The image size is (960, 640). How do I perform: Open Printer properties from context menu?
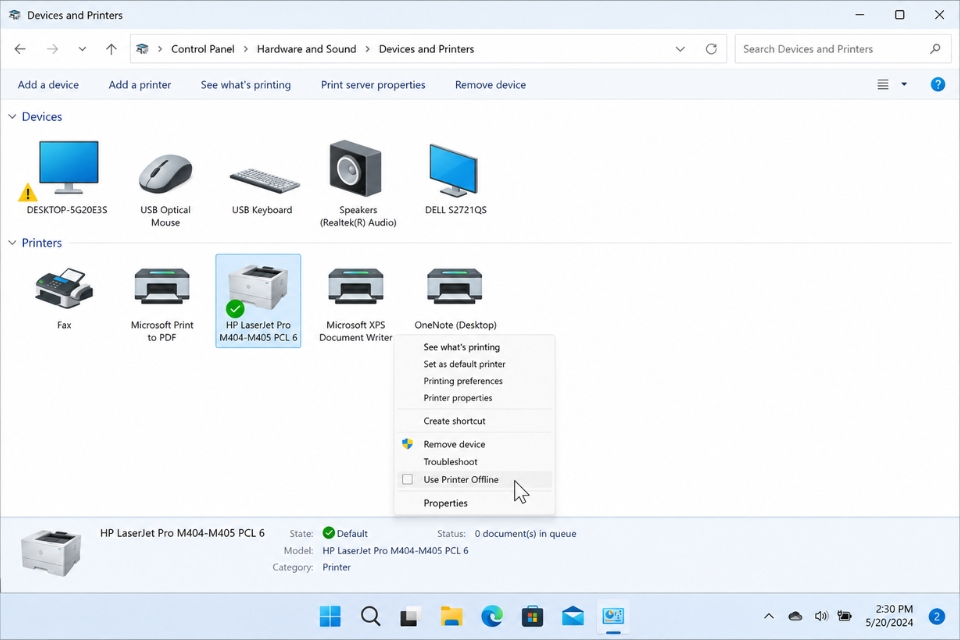point(457,398)
